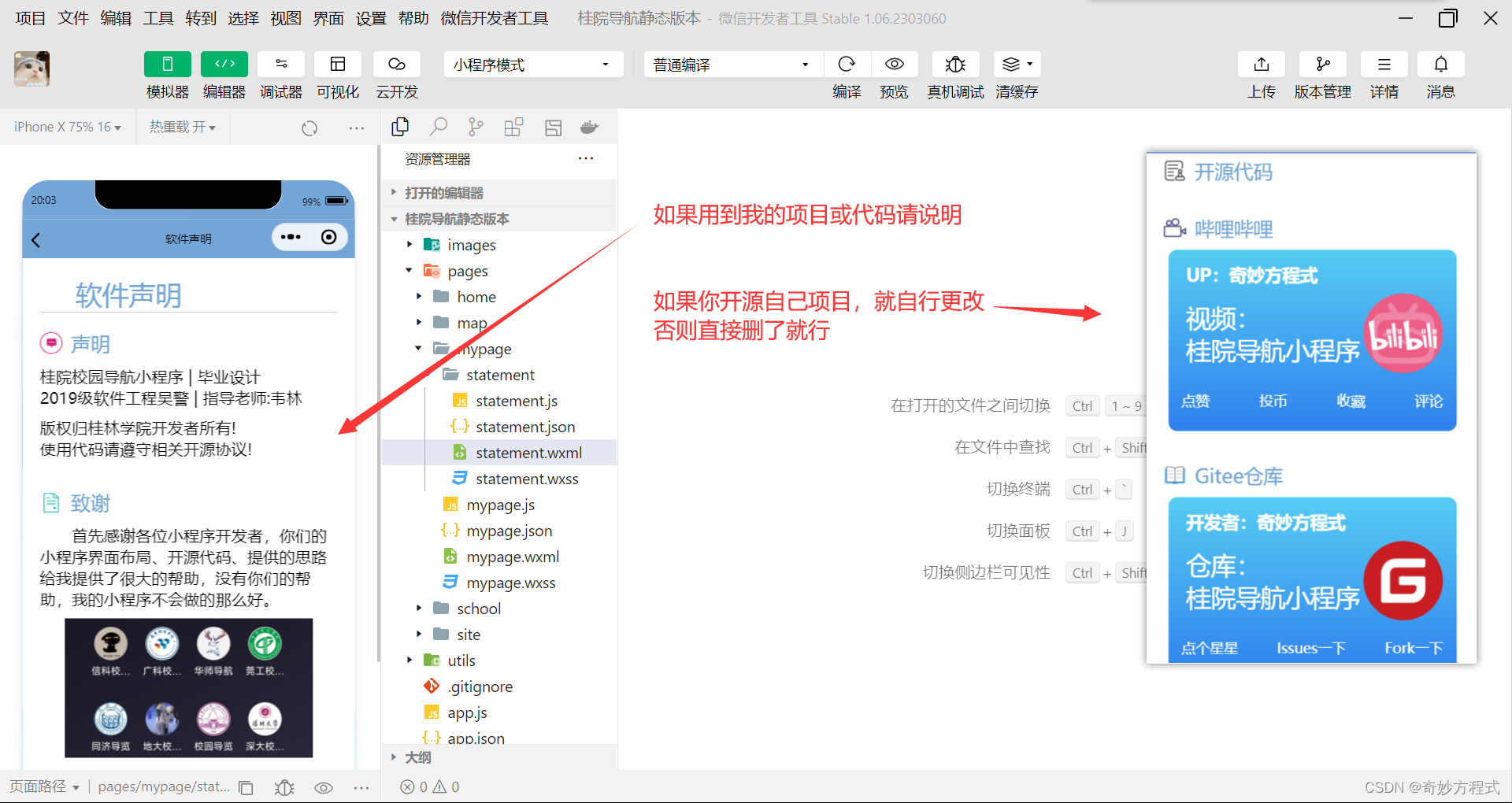
Task: Open the 设置 menu
Action: pos(370,18)
